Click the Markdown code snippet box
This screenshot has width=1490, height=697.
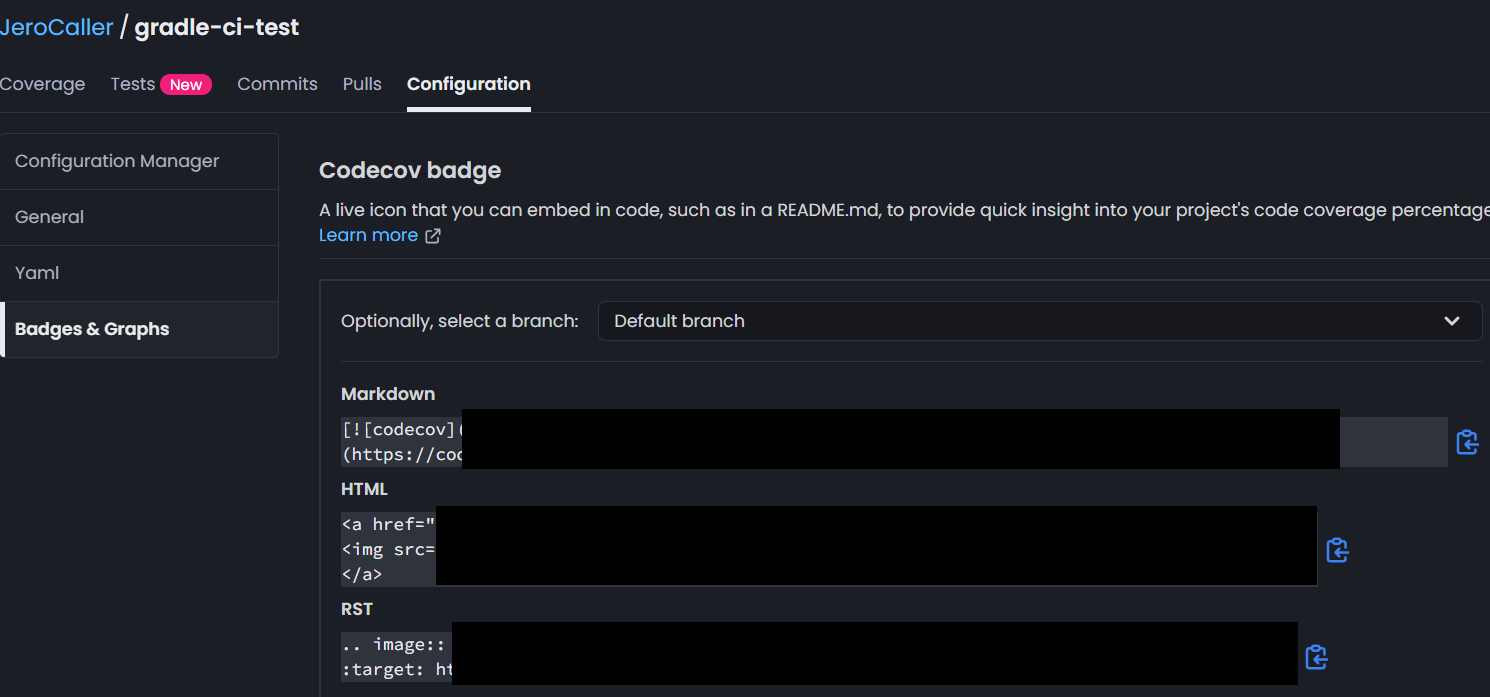[400, 442]
